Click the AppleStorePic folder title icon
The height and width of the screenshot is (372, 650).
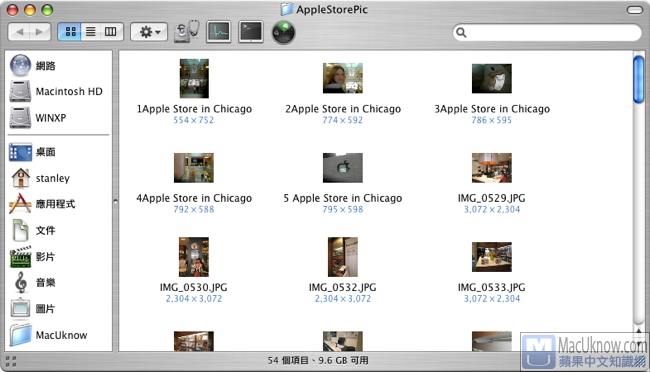coord(286,10)
